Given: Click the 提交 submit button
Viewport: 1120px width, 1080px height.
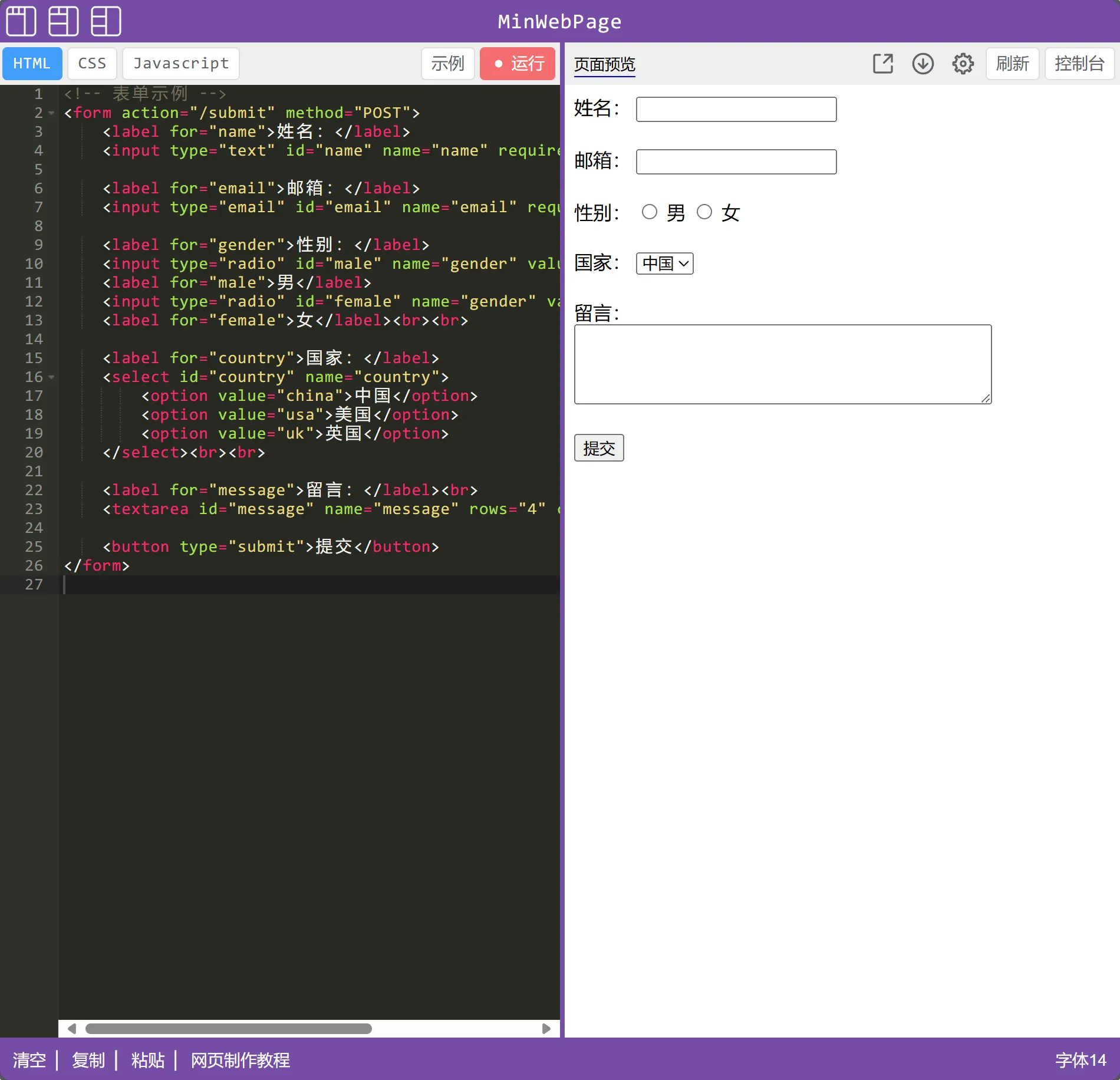Looking at the screenshot, I should tap(599, 448).
